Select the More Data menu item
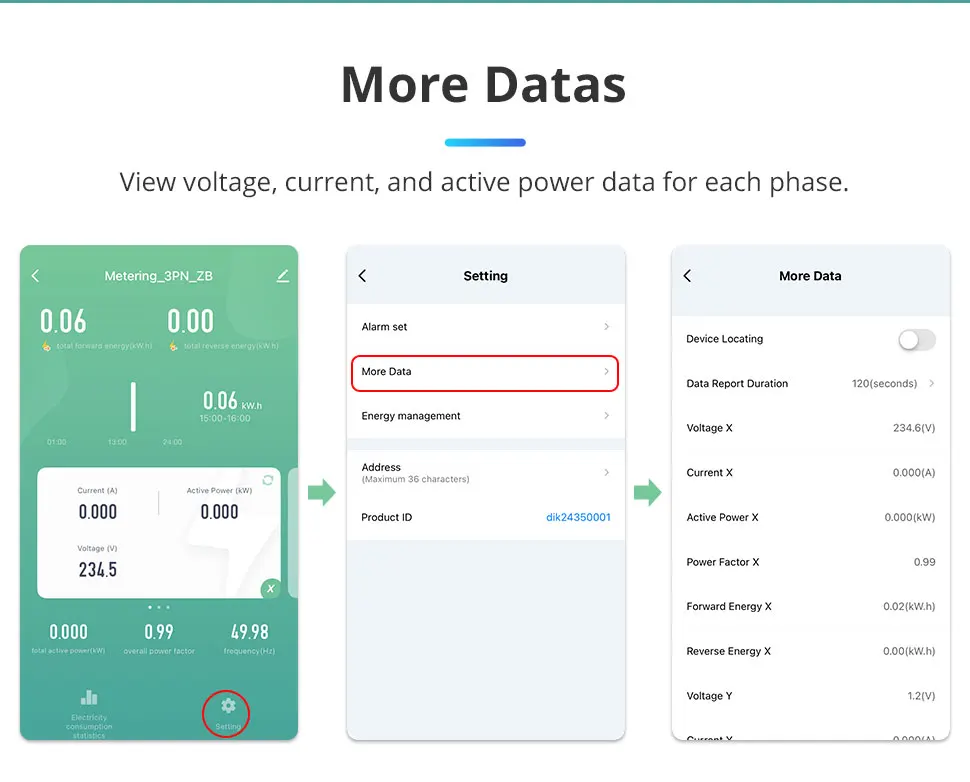This screenshot has height=782, width=970. click(485, 372)
